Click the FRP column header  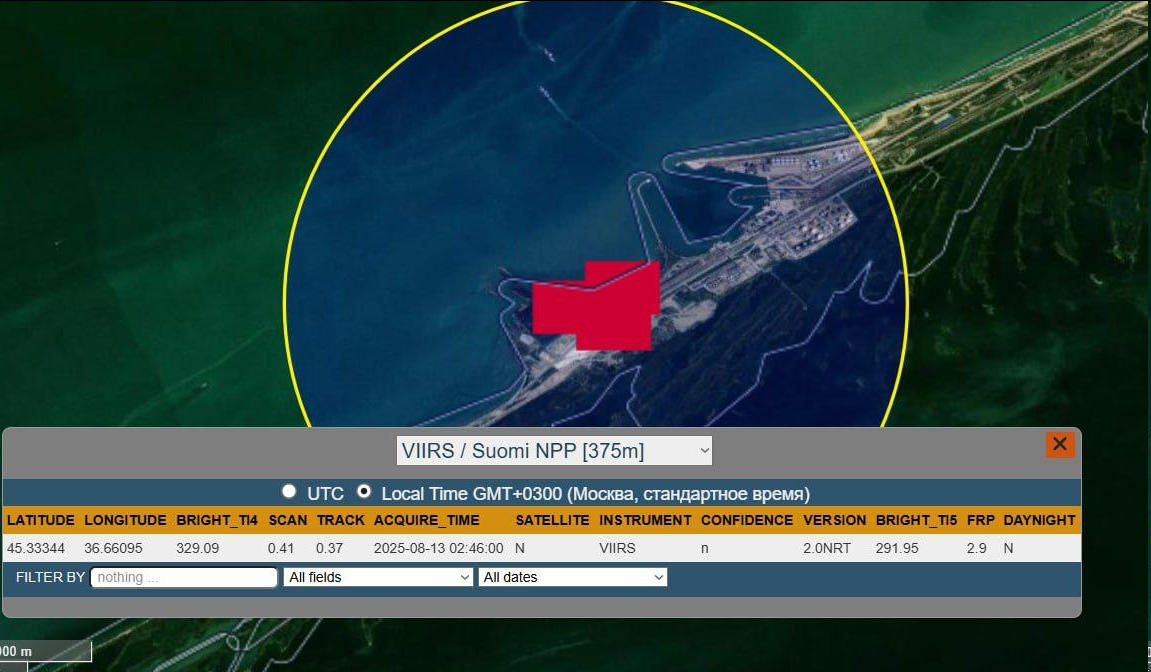pyautogui.click(x=981, y=520)
